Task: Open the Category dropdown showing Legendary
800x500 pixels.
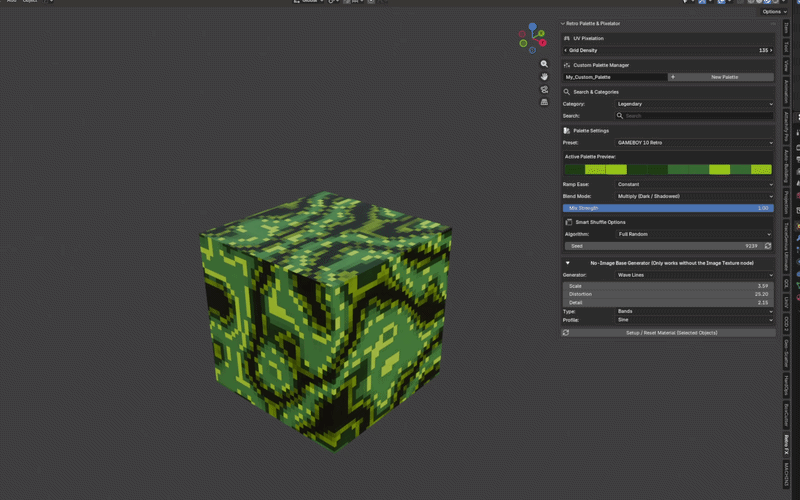Action: pyautogui.click(x=694, y=104)
